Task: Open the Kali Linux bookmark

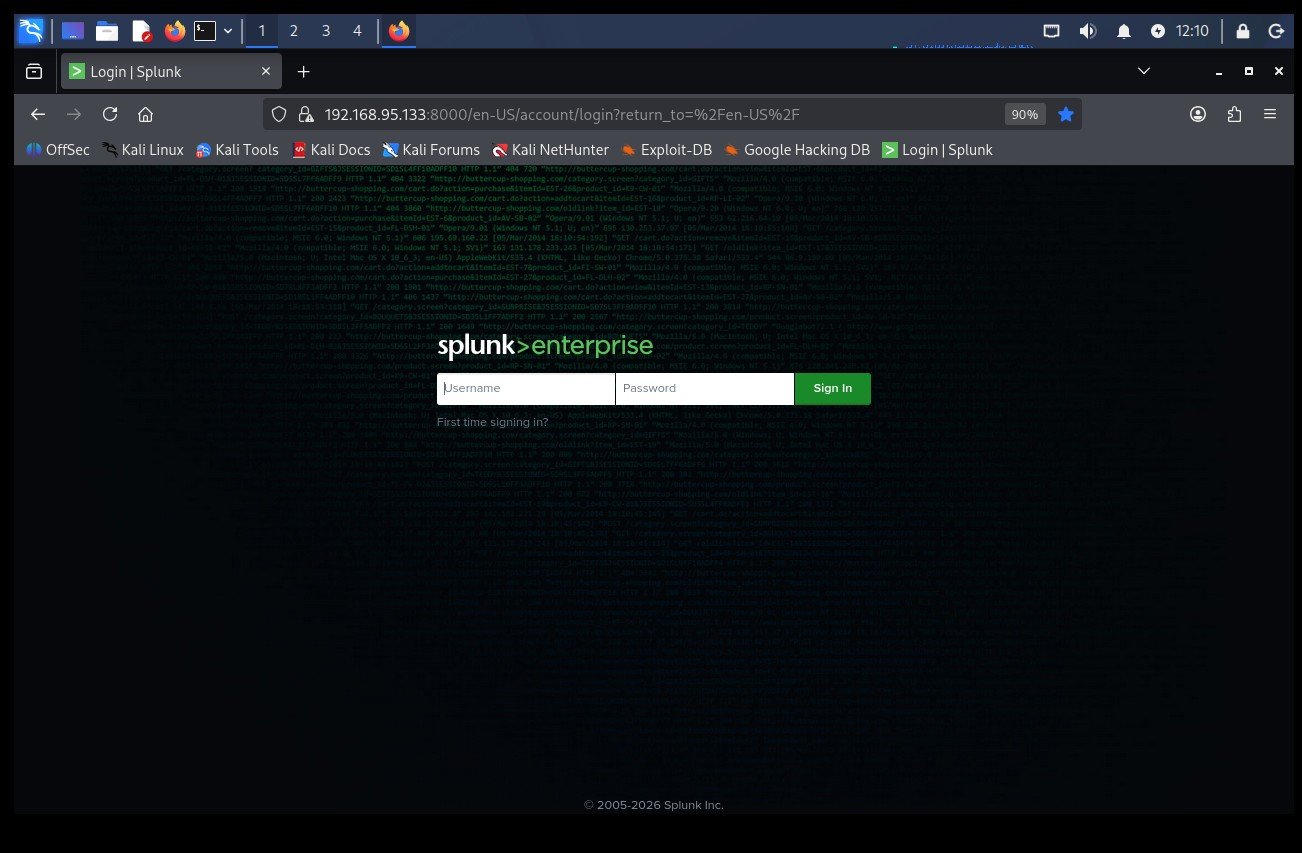Action: coord(143,150)
